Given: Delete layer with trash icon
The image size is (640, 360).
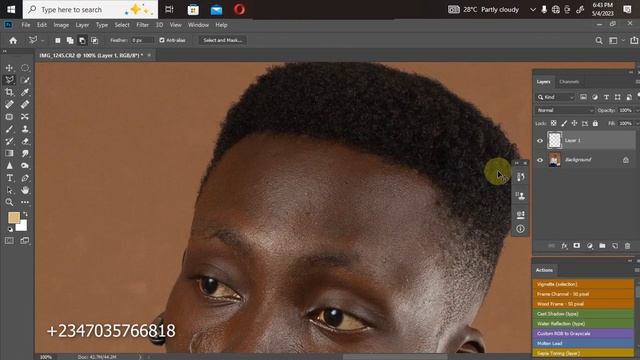Looking at the screenshot, I should pyautogui.click(x=627, y=246).
